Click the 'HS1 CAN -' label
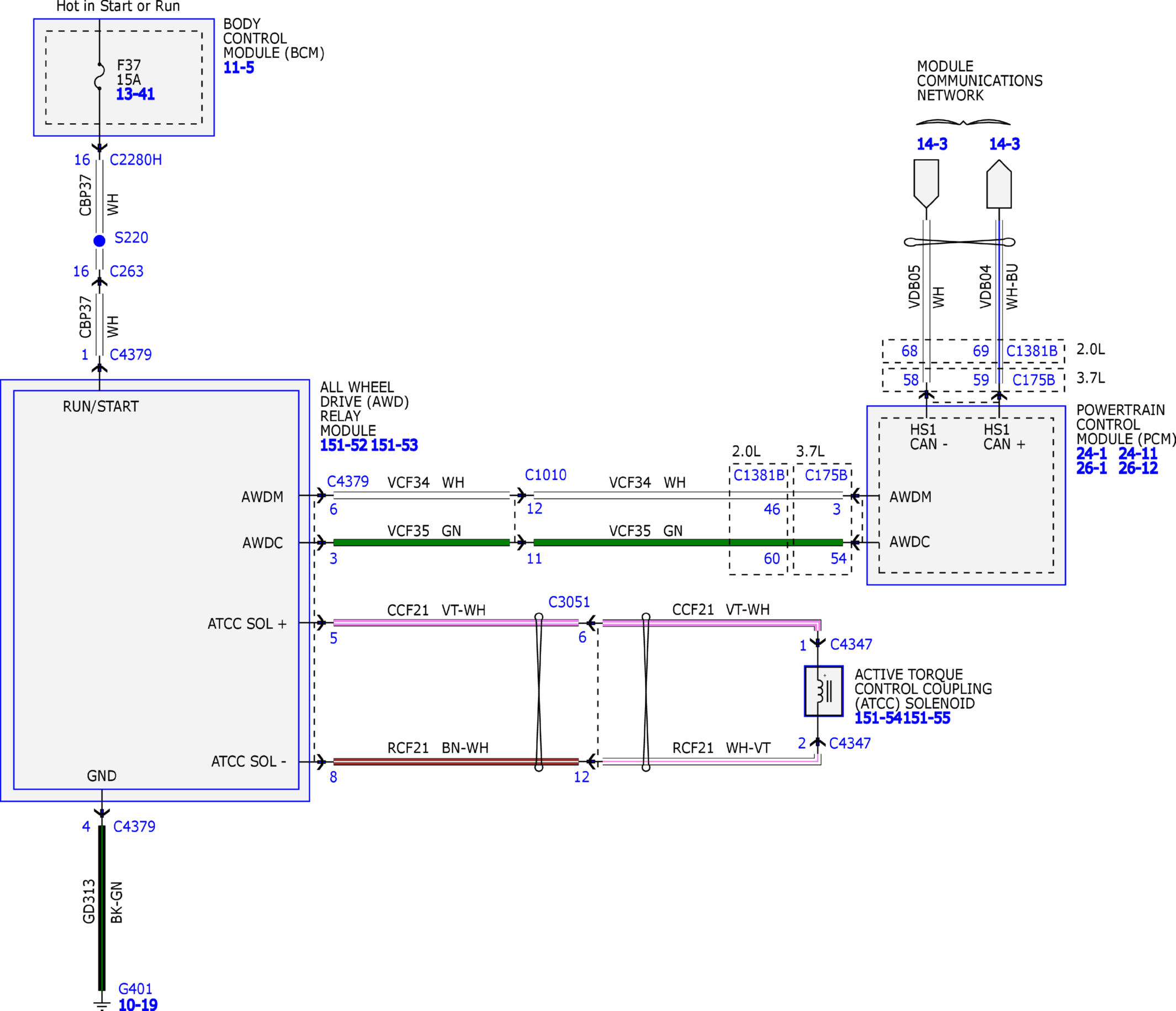The height and width of the screenshot is (1011, 1176). 929,437
